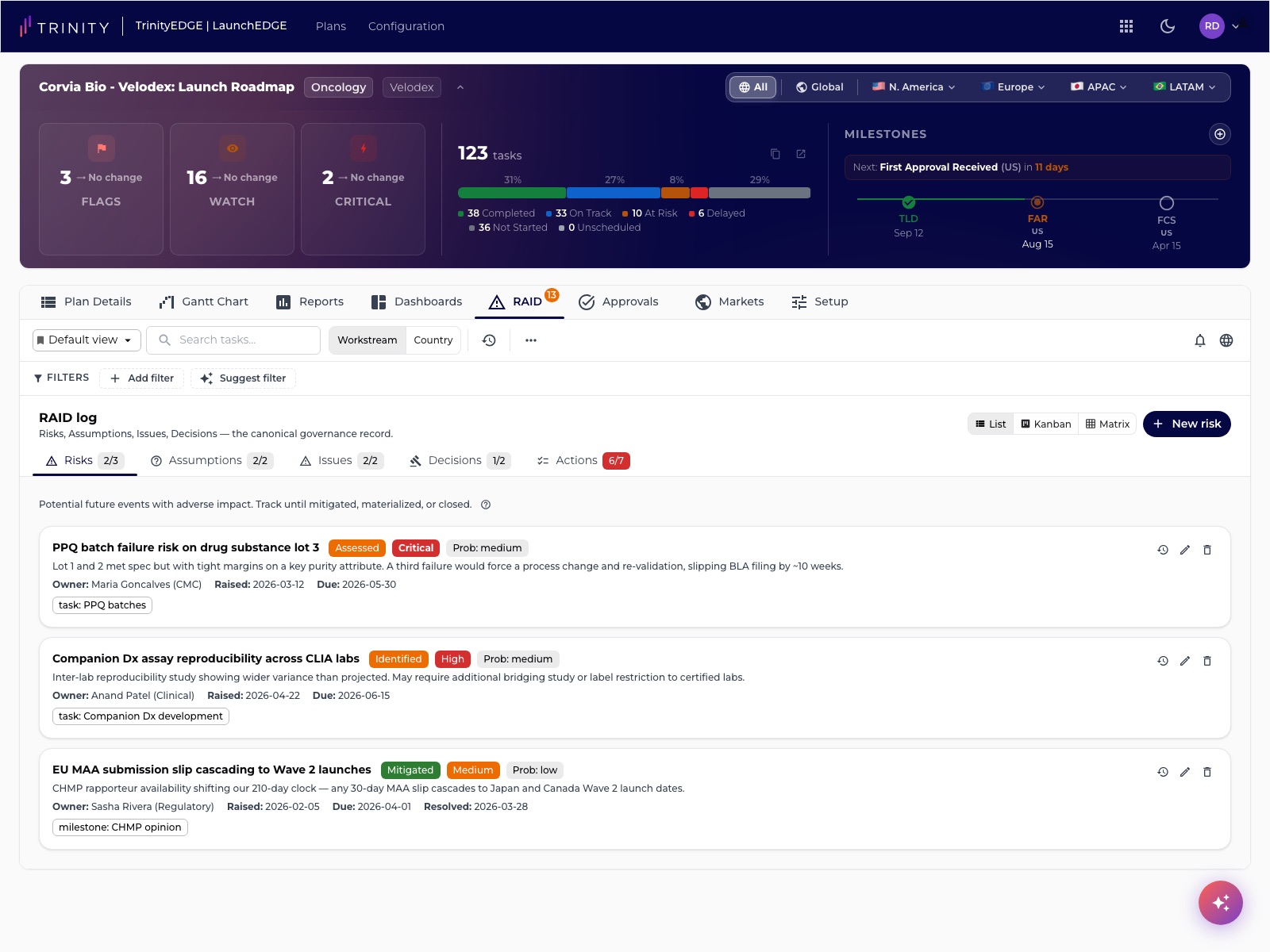Open the Flags summary card
This screenshot has width=1270, height=952.
[101, 189]
